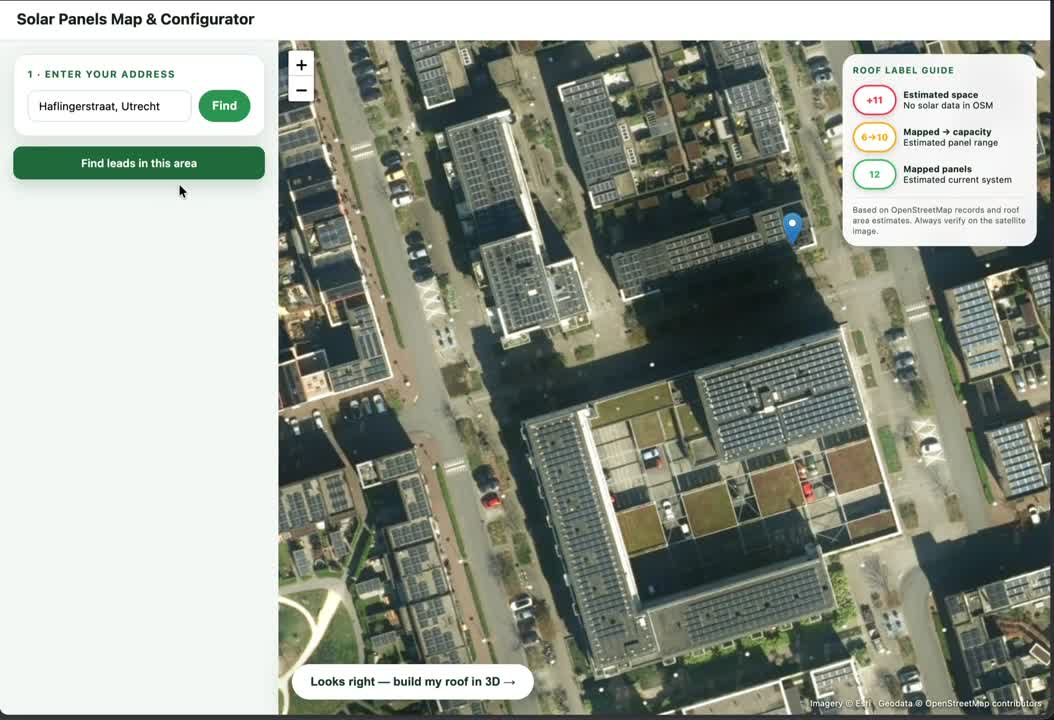Click the Imagery © Esri attribution
Screen dimensions: 1054x720
click(840, 703)
